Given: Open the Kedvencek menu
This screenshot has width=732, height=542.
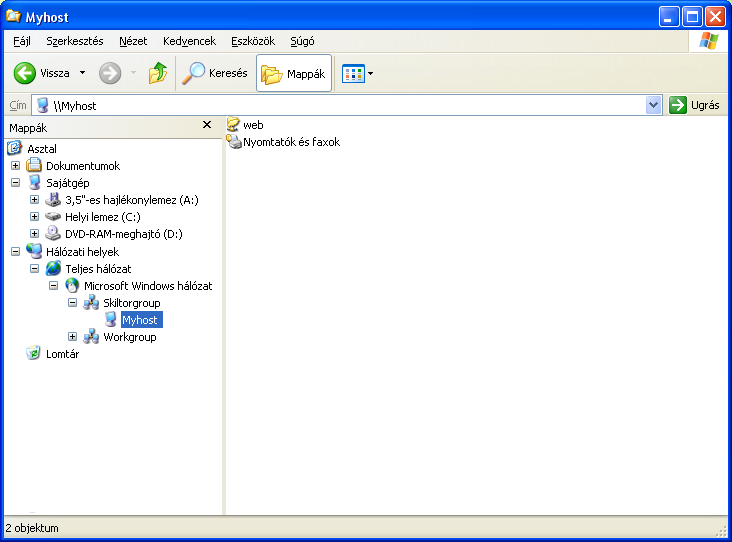Looking at the screenshot, I should tap(189, 41).
